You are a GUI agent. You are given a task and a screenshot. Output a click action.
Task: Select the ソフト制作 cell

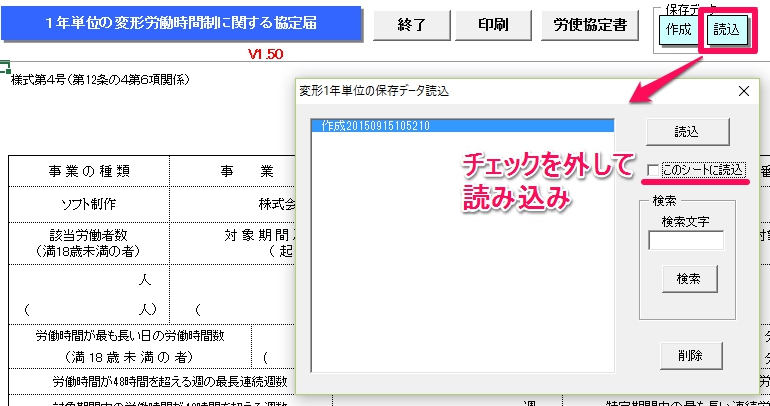89,204
